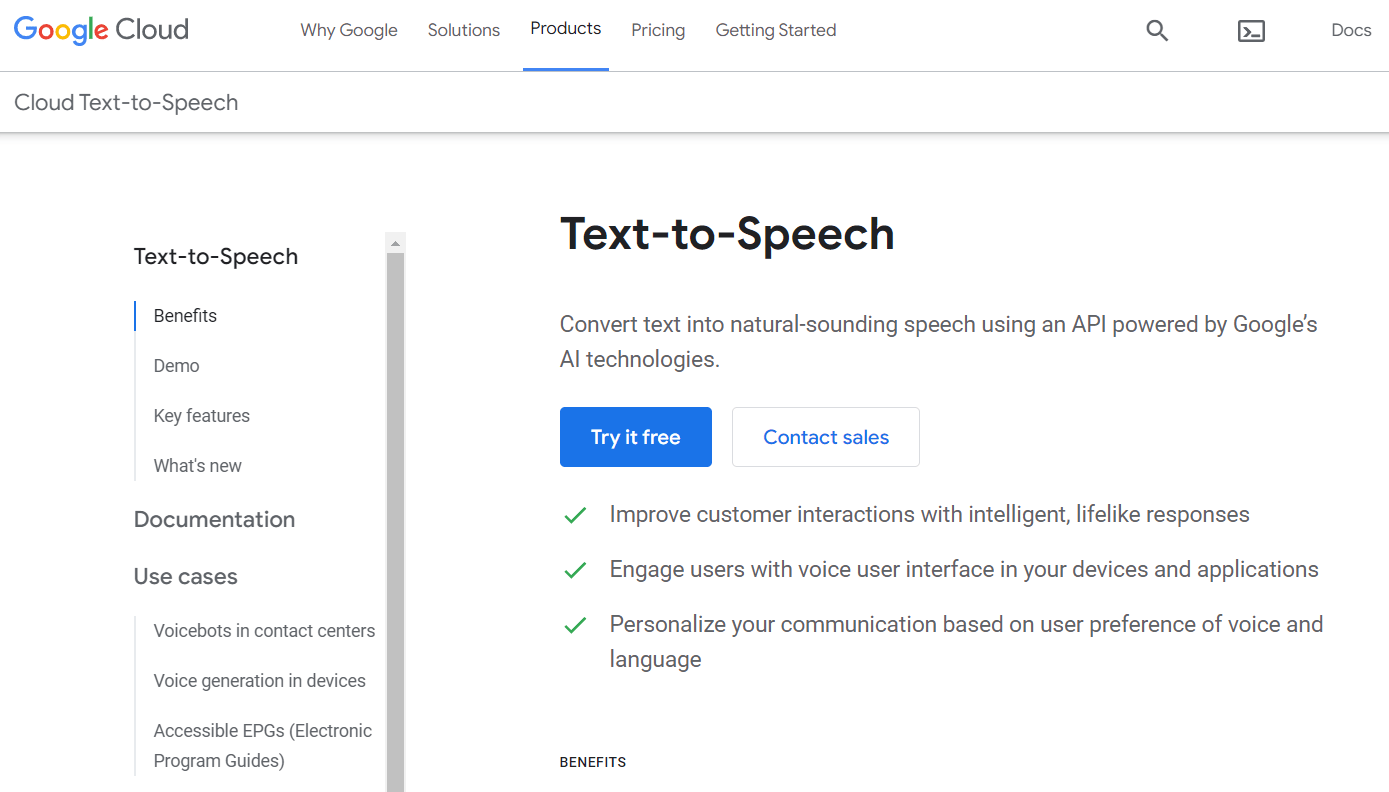Click the Try it free button
1389x792 pixels.
[635, 437]
